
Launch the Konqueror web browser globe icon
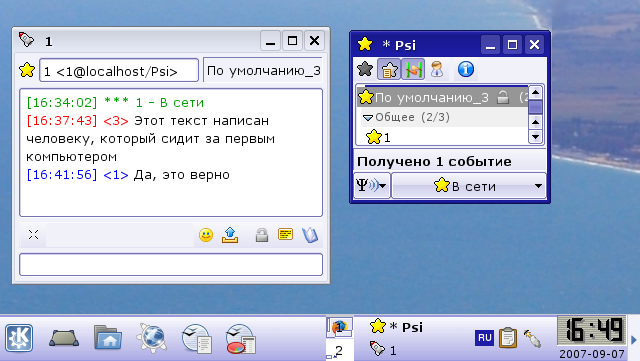(152, 337)
